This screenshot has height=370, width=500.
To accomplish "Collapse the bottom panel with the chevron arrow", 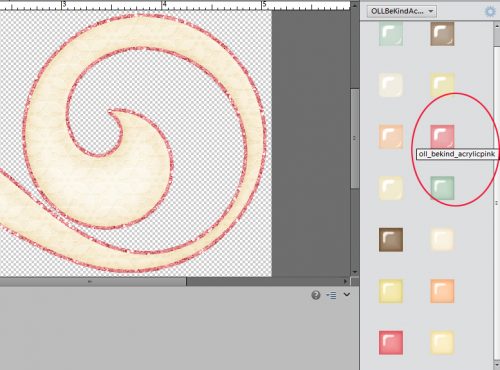I will tap(347, 294).
